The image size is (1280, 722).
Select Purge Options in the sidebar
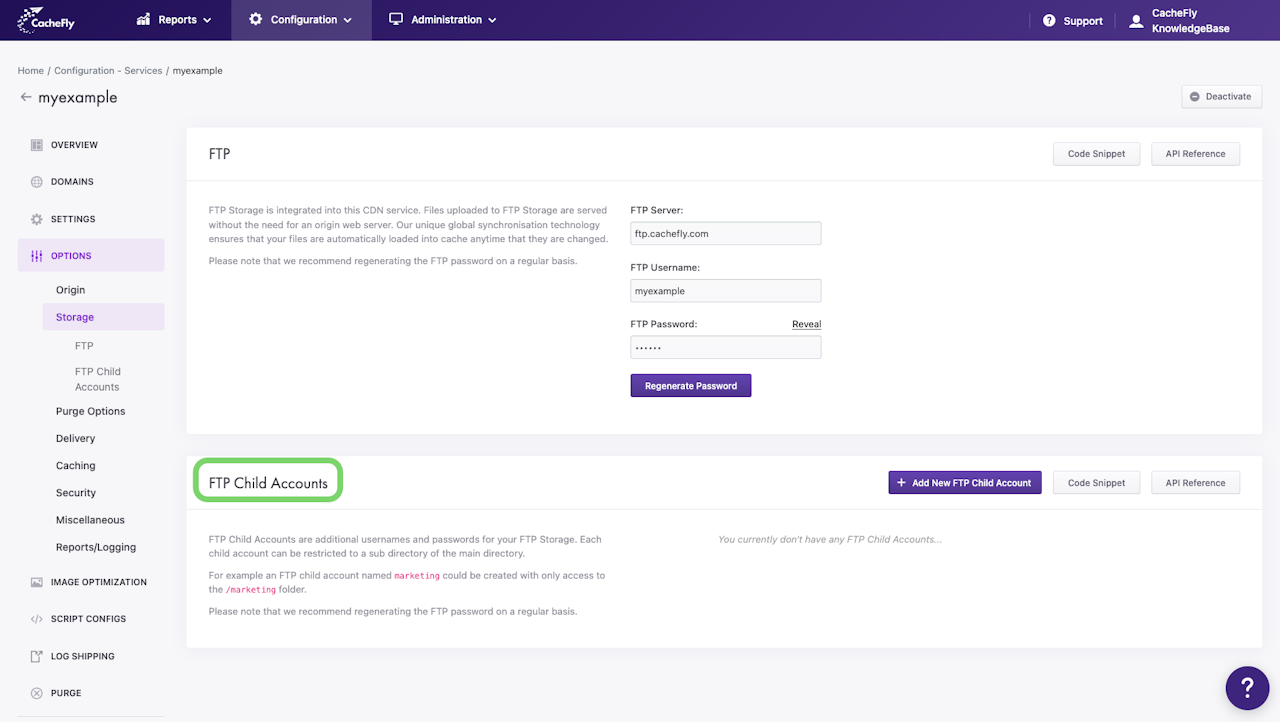[90, 411]
